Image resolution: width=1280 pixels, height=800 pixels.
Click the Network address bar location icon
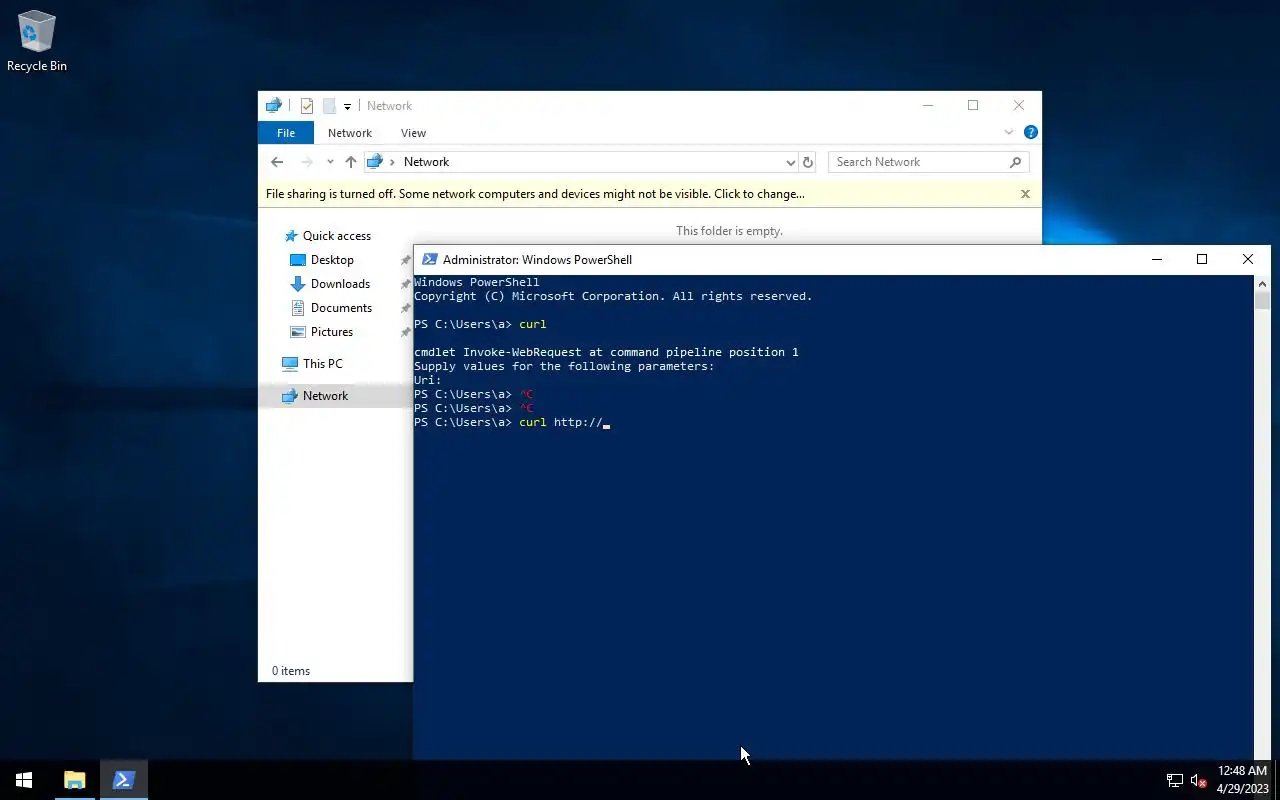pos(375,162)
